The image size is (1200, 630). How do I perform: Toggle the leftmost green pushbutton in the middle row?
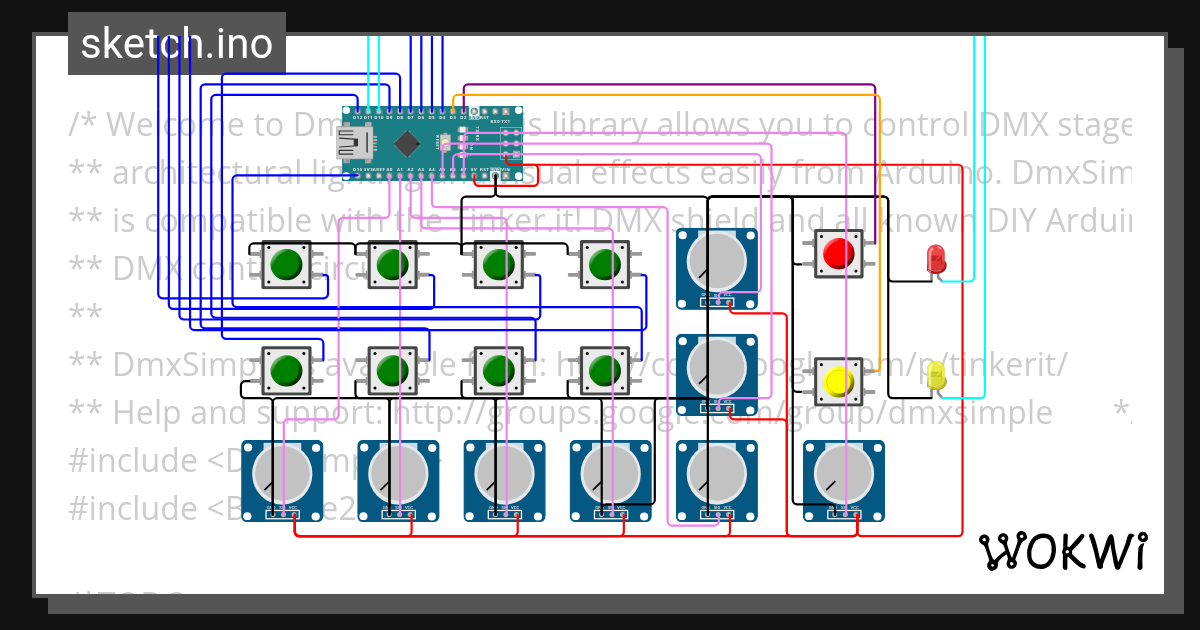(x=287, y=370)
